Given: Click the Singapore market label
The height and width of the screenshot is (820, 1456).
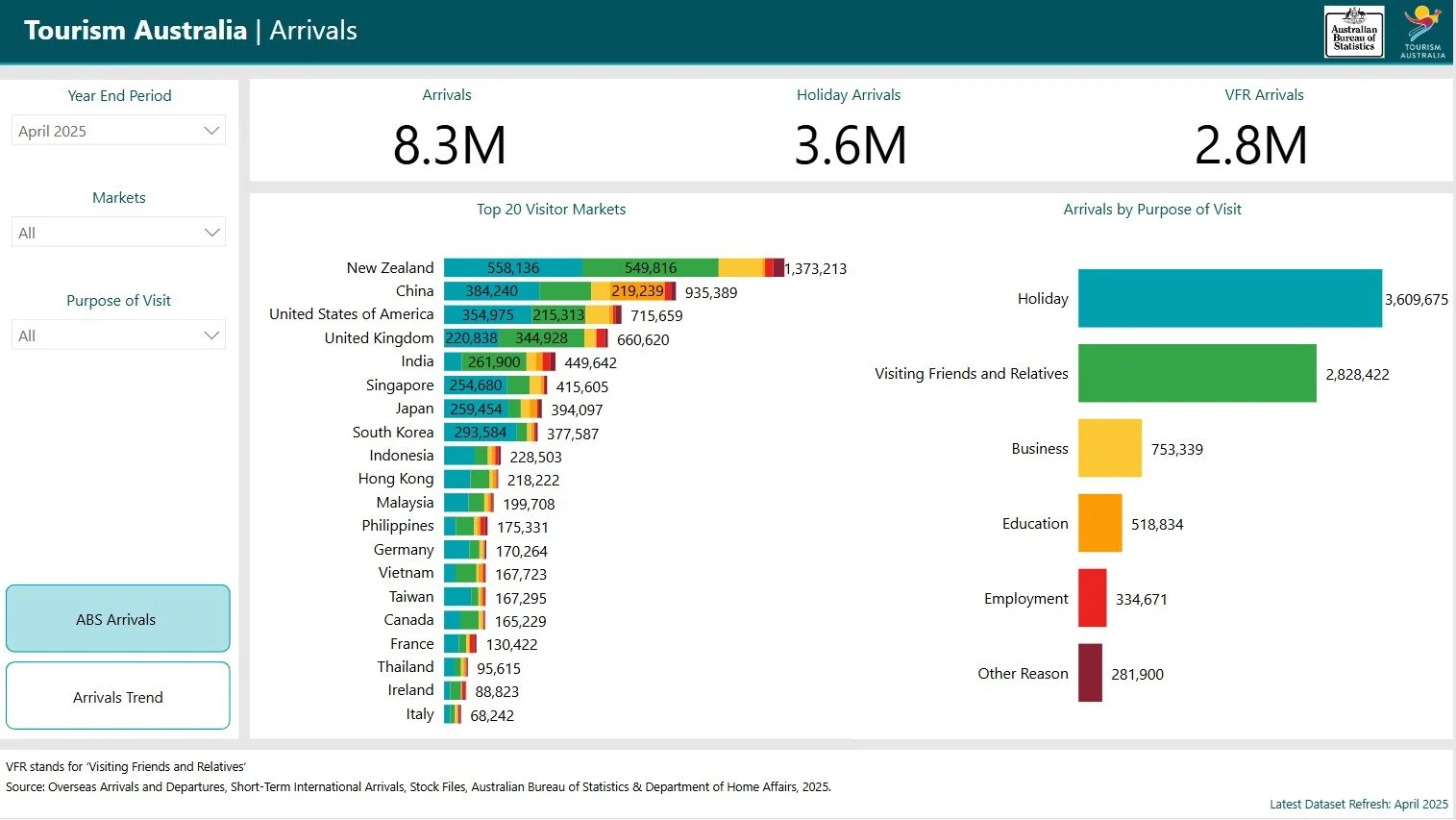Looking at the screenshot, I should coord(400,385).
